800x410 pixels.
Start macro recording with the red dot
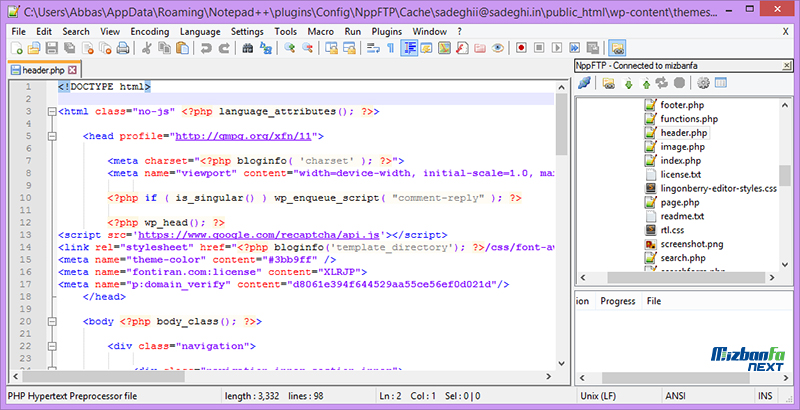coord(521,48)
